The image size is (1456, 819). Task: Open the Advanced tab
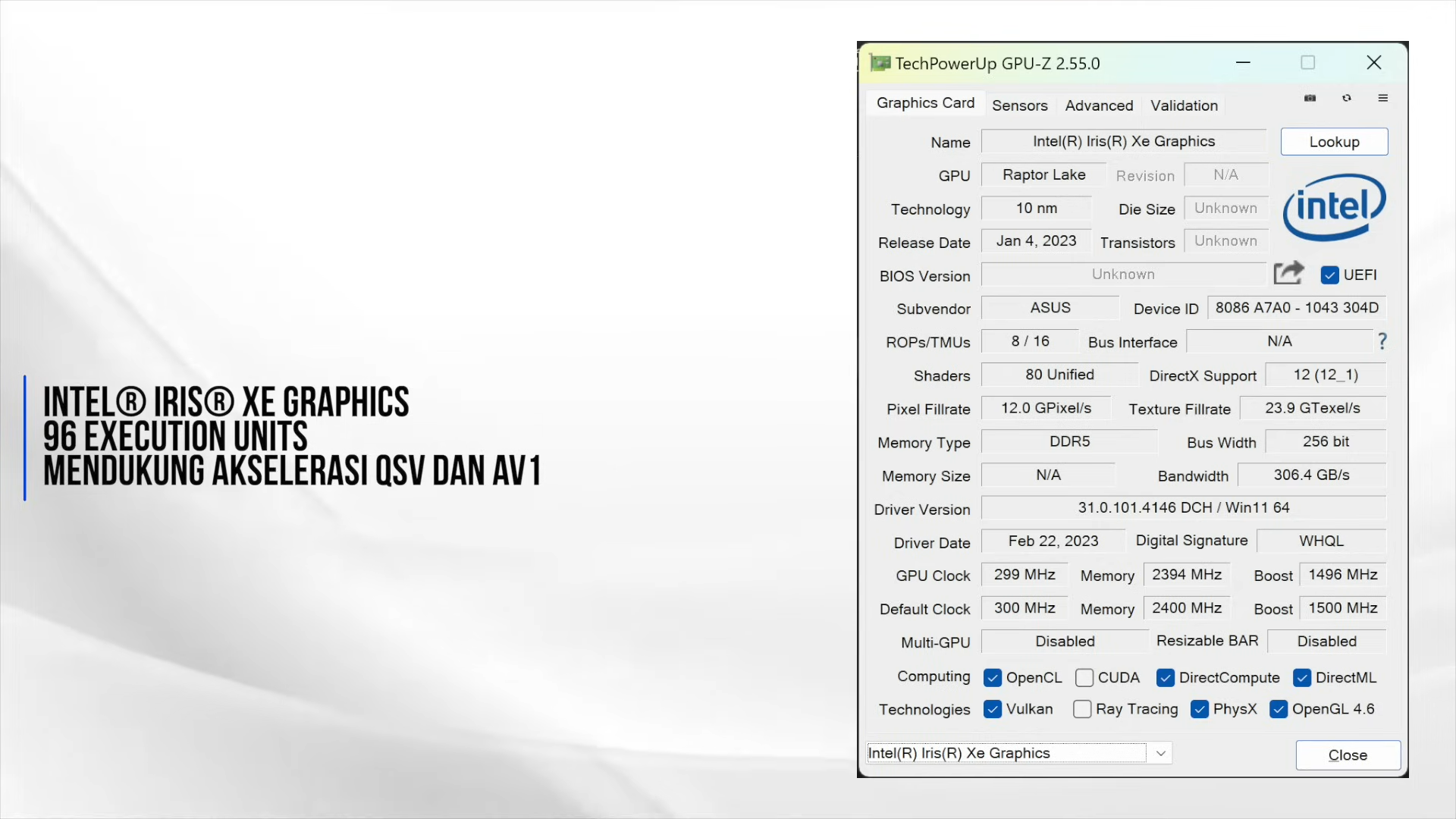[1099, 105]
